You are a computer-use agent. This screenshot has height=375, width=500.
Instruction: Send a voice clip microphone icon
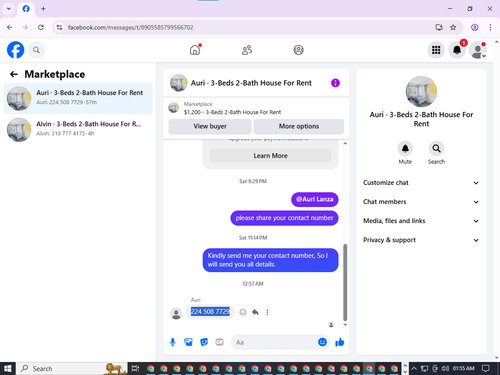click(173, 342)
